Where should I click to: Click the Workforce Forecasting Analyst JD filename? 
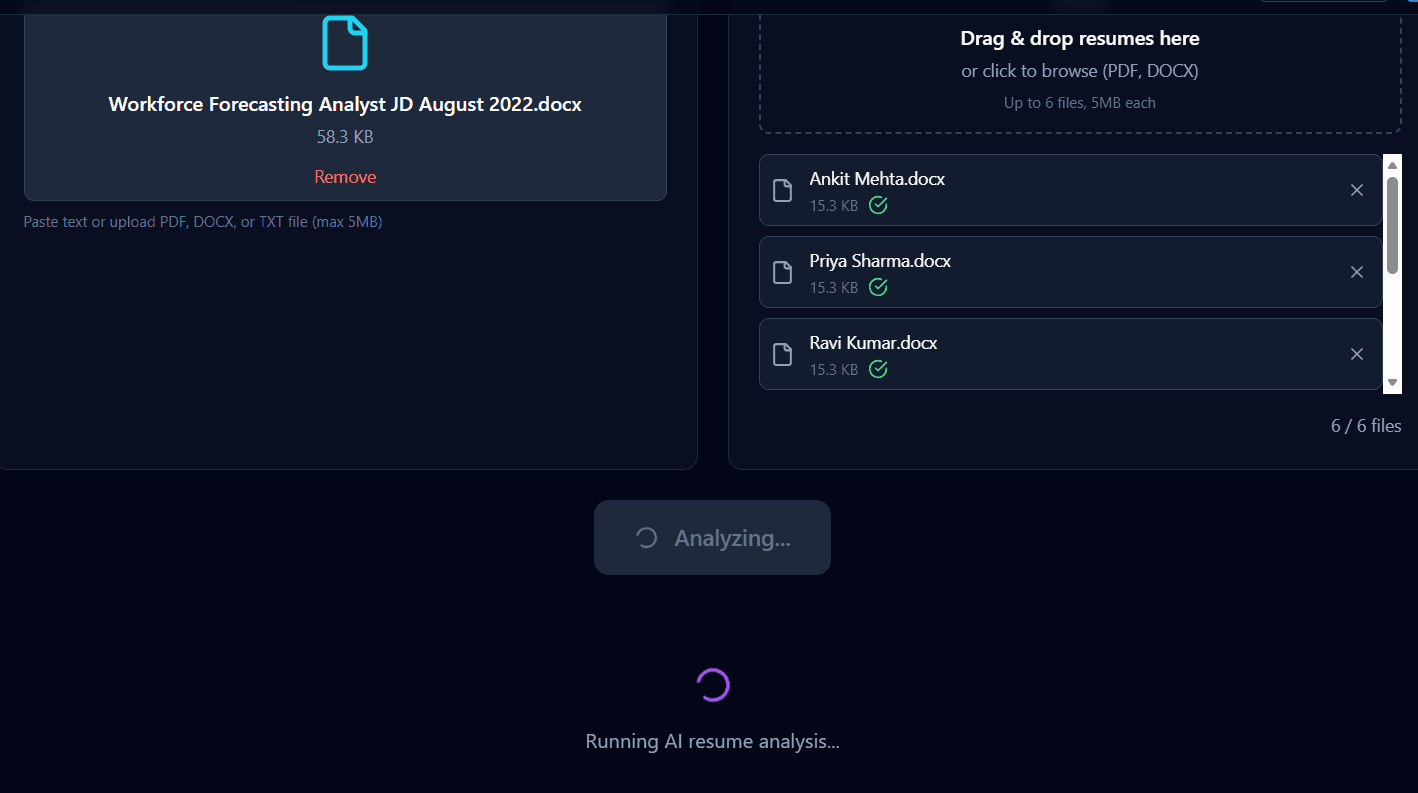(344, 103)
